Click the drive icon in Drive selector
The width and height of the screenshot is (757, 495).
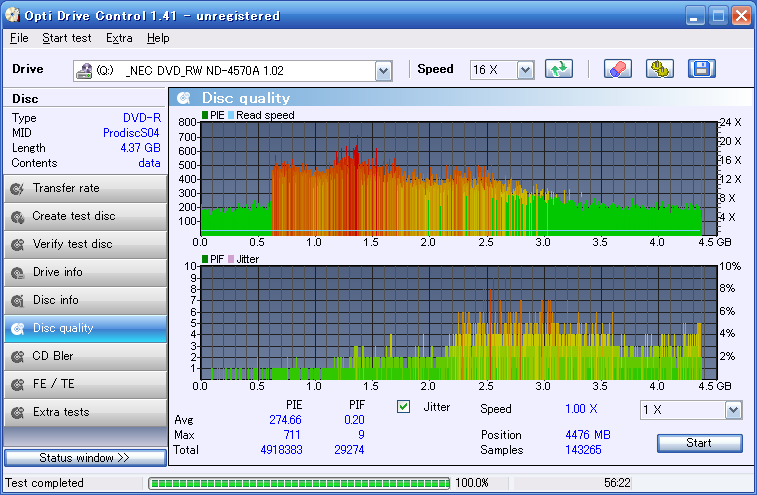click(84, 71)
